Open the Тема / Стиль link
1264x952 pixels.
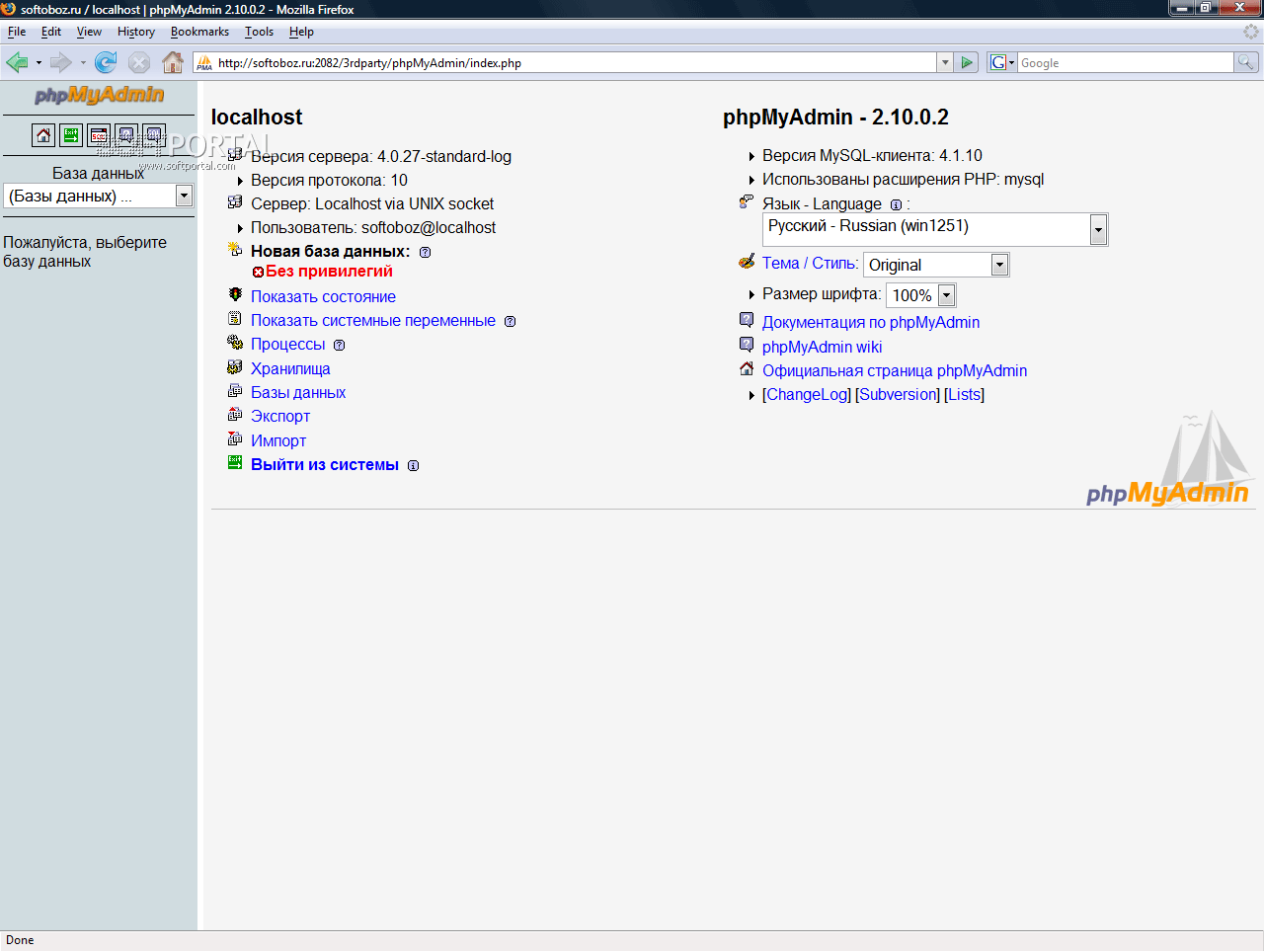point(809,263)
